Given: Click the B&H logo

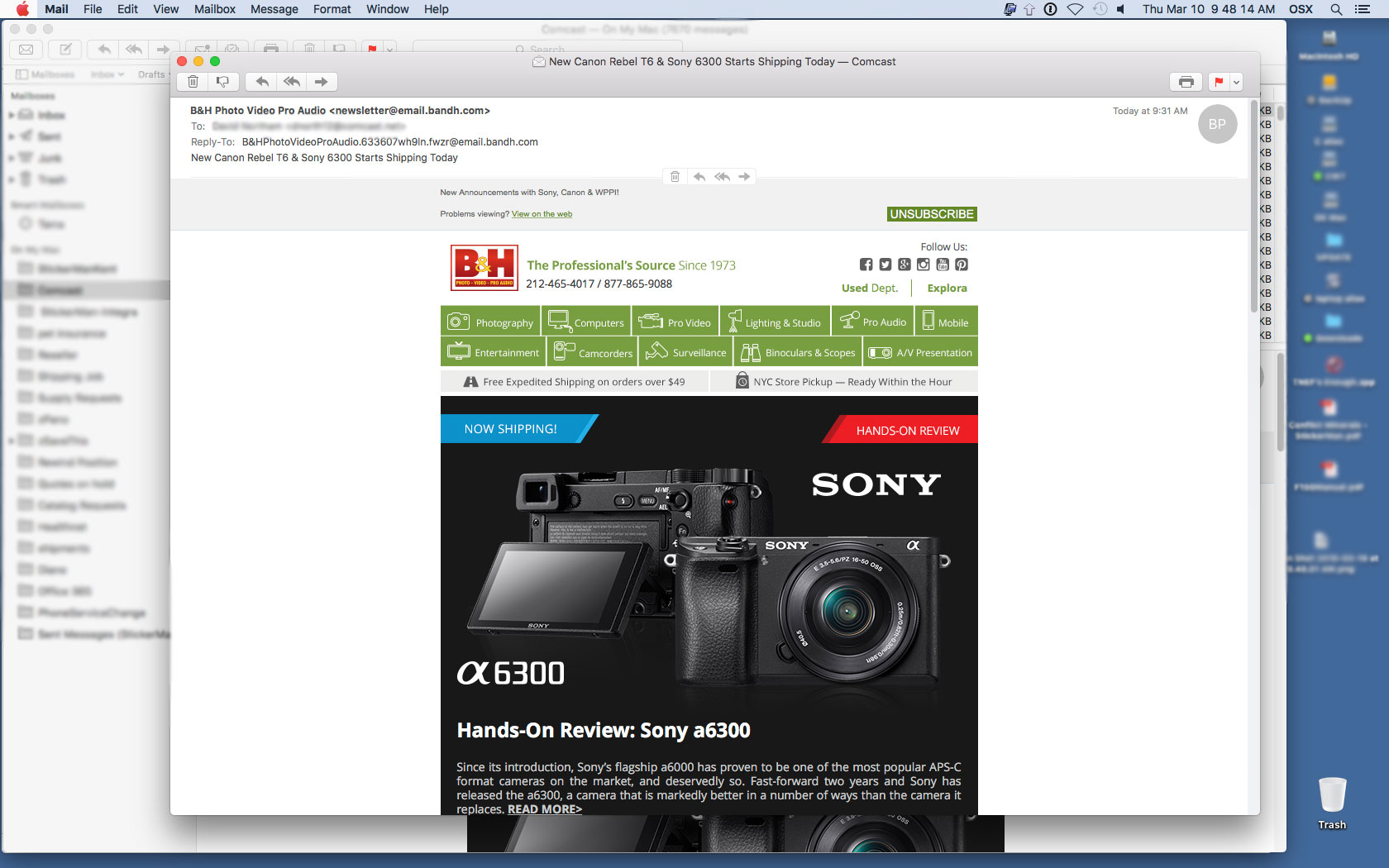Looking at the screenshot, I should click(484, 267).
